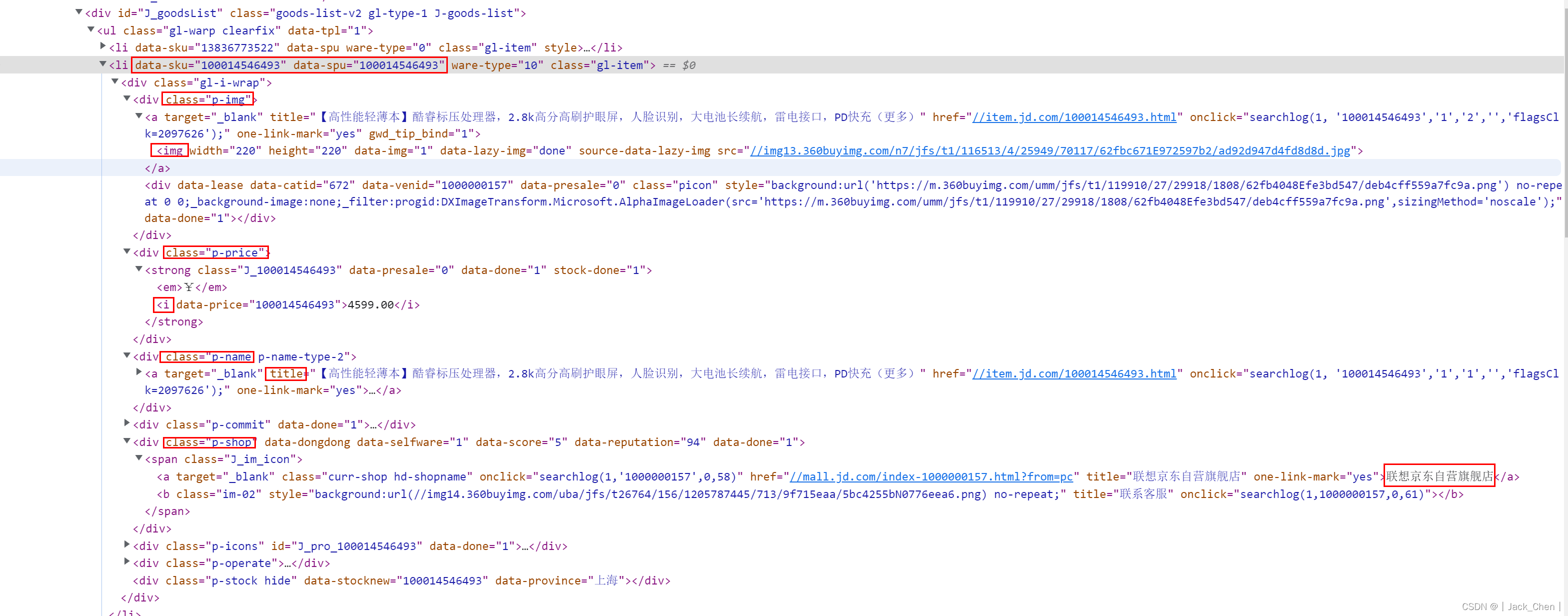Select the a curr-shop hd-shopname row
Screen dimensions: 1568x616
tap(838, 476)
